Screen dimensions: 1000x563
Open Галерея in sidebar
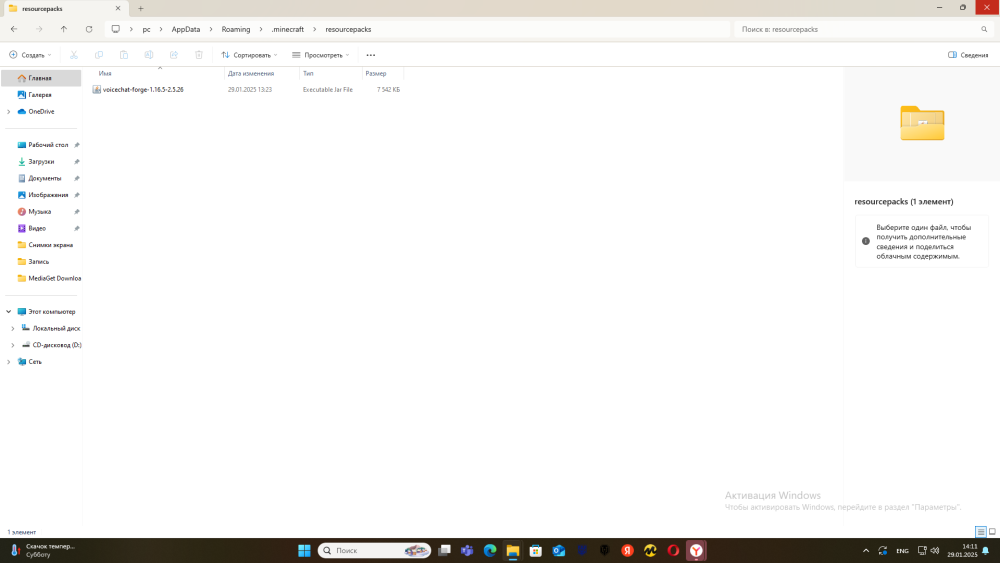click(x=41, y=94)
